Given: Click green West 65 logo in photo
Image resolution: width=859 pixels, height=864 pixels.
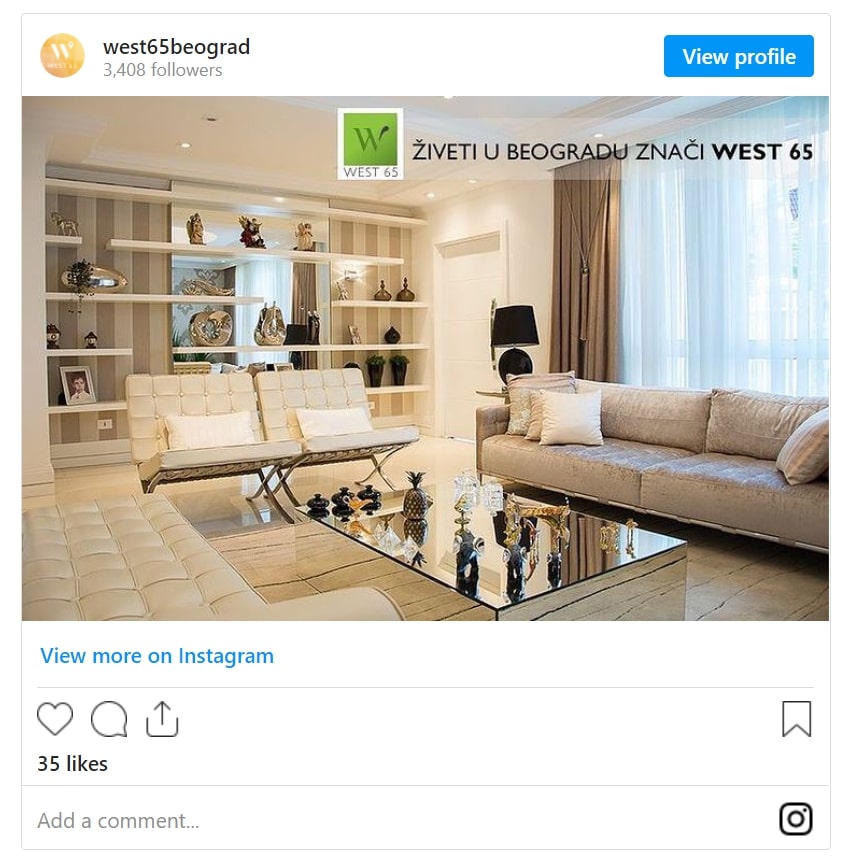Looking at the screenshot, I should 370,144.
